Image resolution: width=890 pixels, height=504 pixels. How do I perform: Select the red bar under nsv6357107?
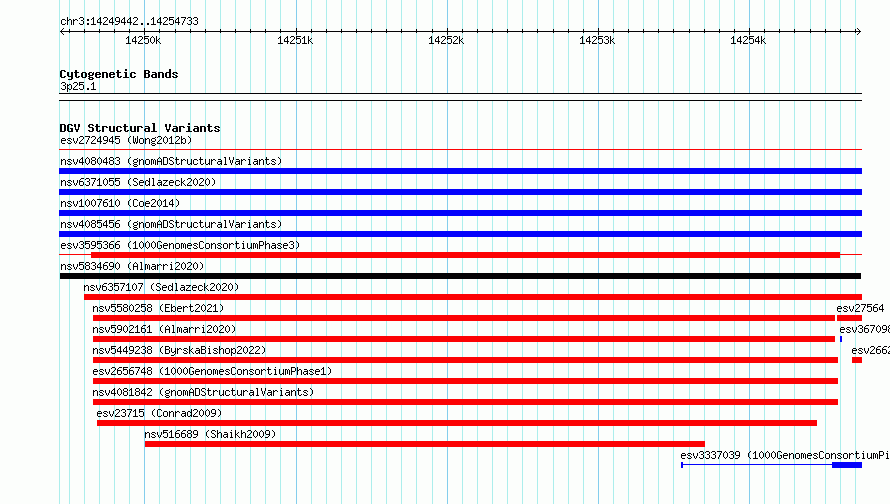(473, 297)
